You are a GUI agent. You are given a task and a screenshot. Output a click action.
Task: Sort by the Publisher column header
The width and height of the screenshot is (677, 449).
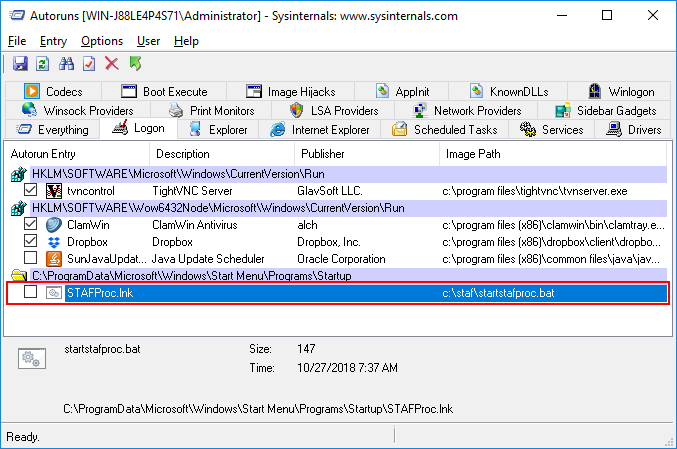[x=367, y=154]
